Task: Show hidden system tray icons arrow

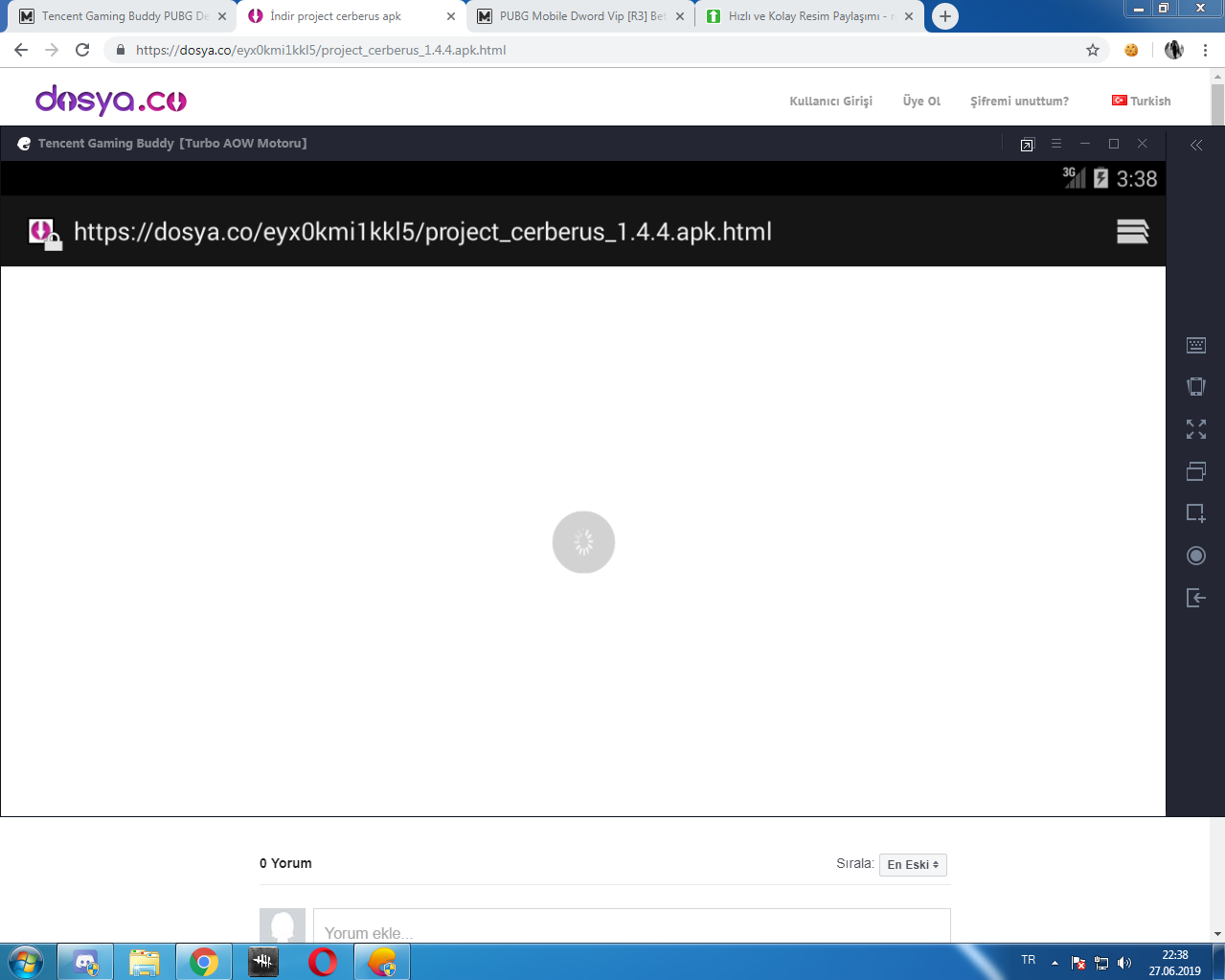Action: coord(1055,963)
